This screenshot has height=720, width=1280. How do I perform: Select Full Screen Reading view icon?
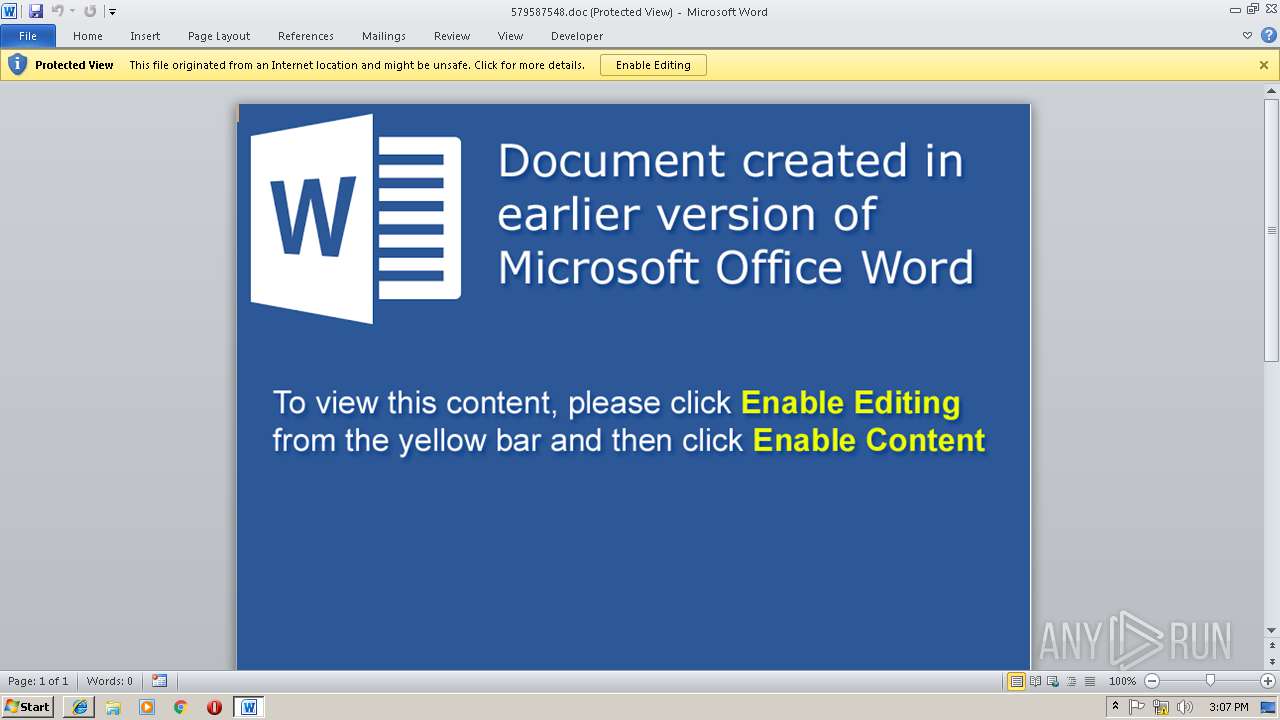[1035, 681]
